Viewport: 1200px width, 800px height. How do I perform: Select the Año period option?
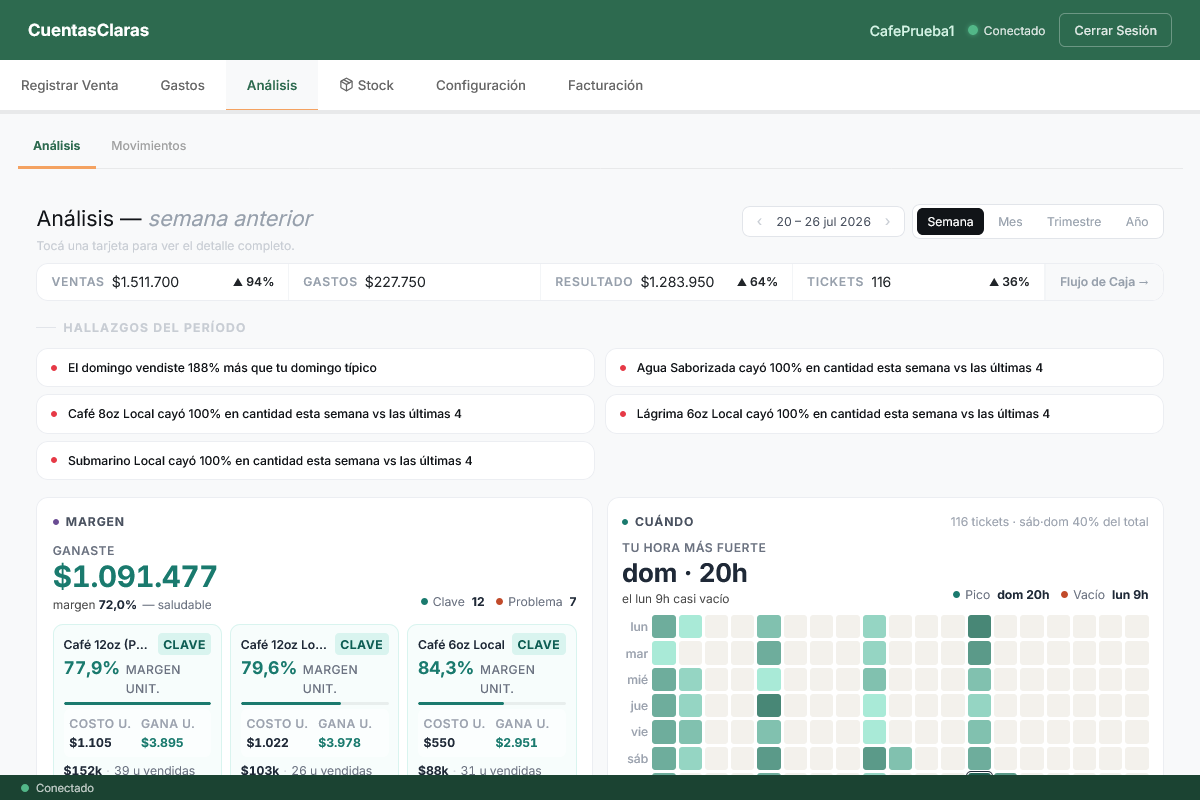tap(1137, 222)
